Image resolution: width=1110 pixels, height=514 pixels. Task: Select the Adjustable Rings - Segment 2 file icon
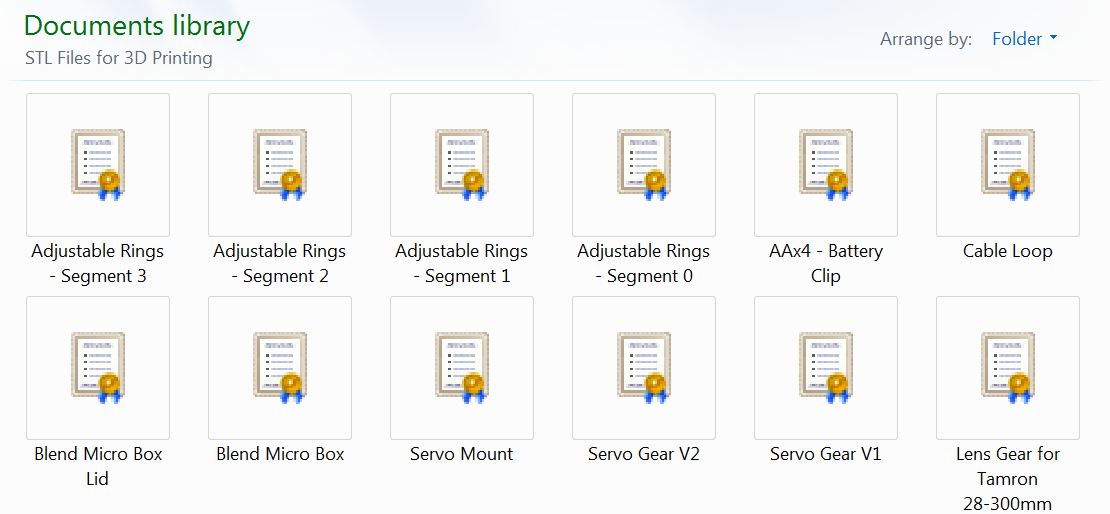[x=280, y=165]
